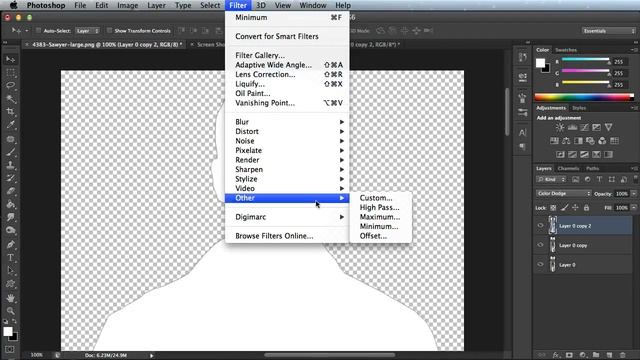This screenshot has height=360, width=640.
Task: Add a Vibrance adjustment
Action: click(x=609, y=127)
